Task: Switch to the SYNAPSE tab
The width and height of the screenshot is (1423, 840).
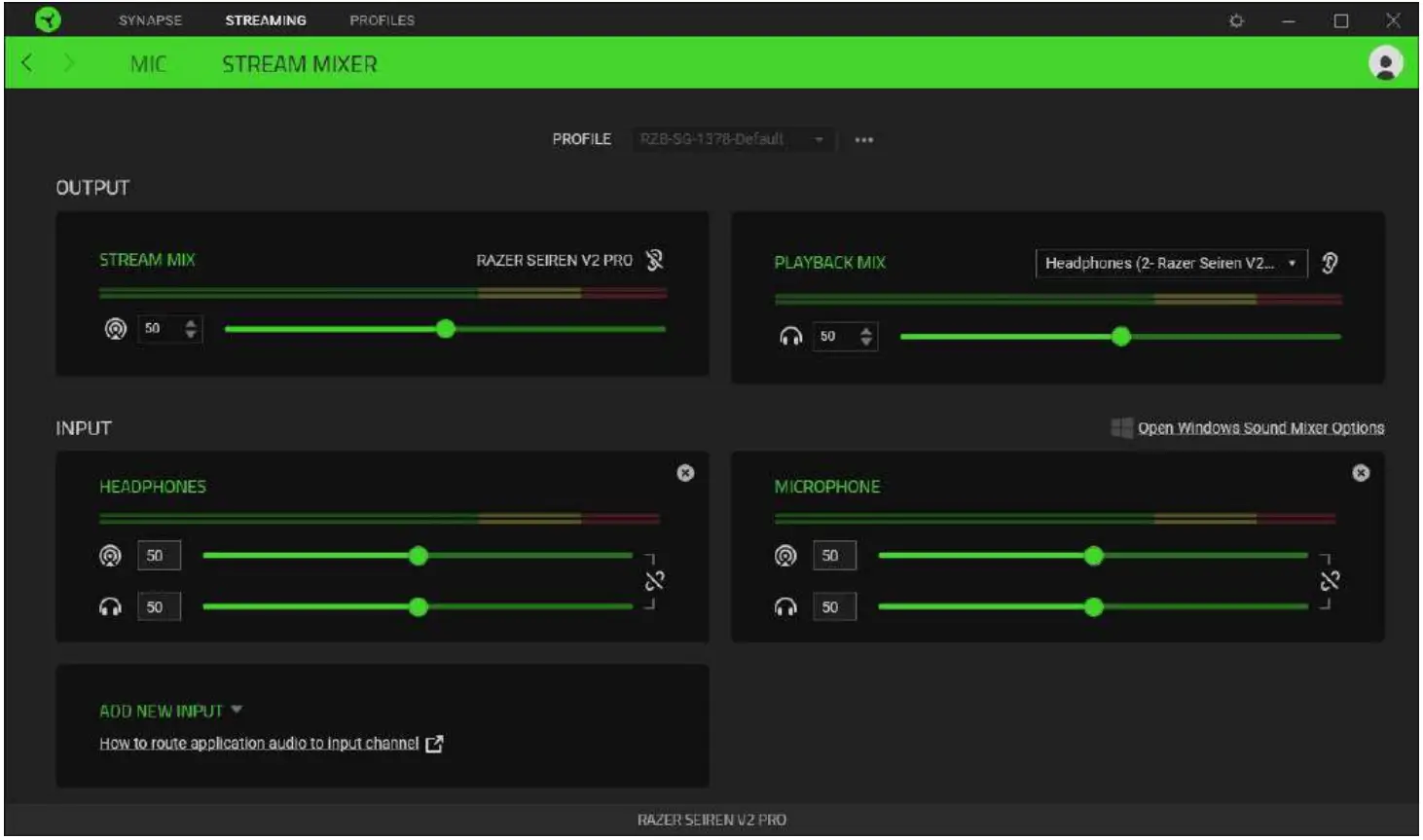Action: [150, 20]
